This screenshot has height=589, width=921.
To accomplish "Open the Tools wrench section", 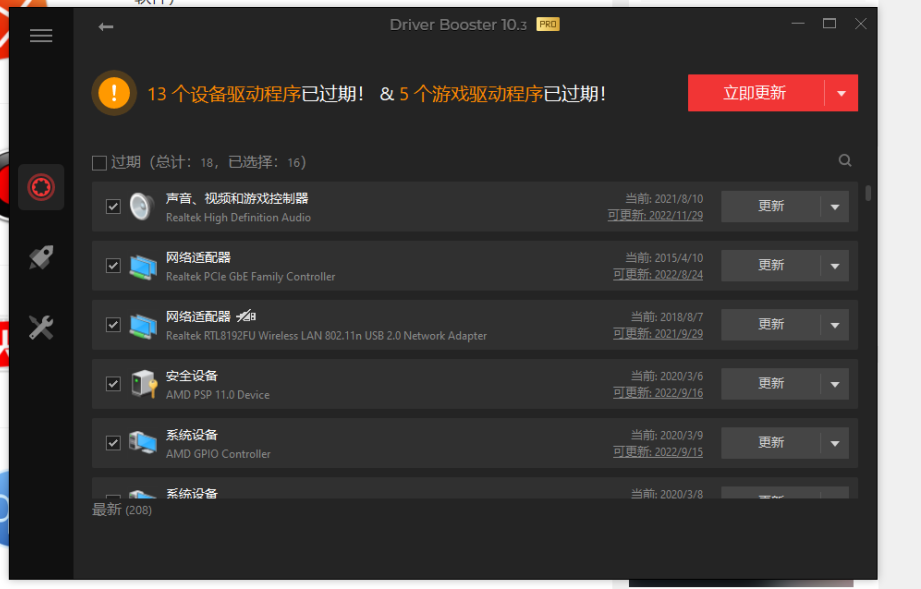I will pyautogui.click(x=41, y=327).
